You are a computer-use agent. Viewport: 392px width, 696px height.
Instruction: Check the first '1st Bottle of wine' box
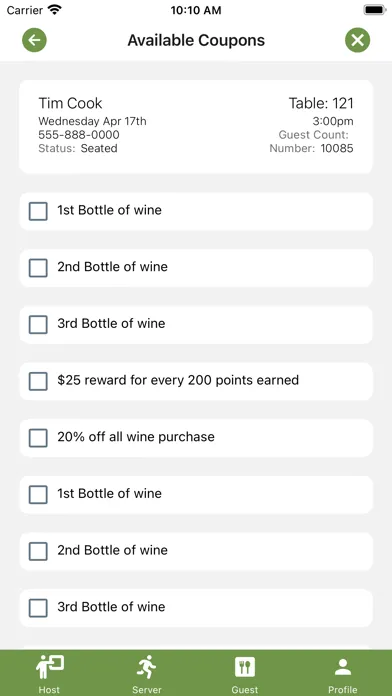[x=38, y=211]
